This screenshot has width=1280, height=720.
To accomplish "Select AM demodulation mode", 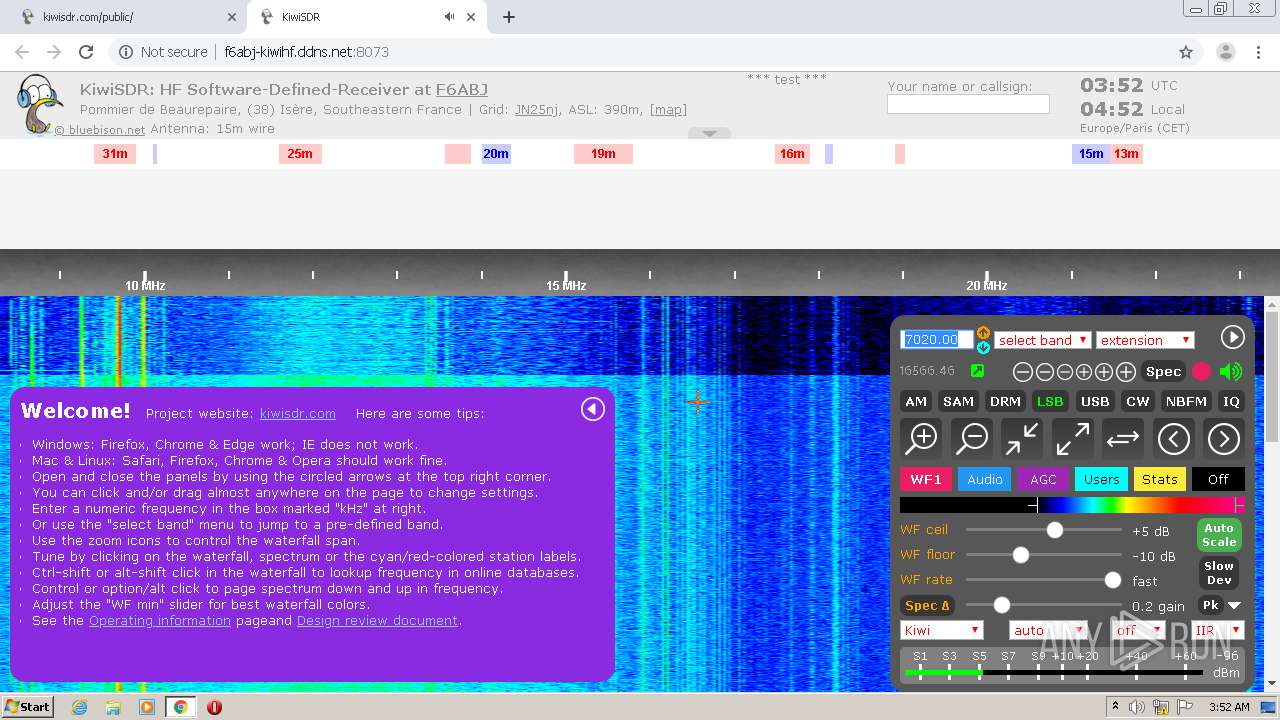I will [x=916, y=401].
